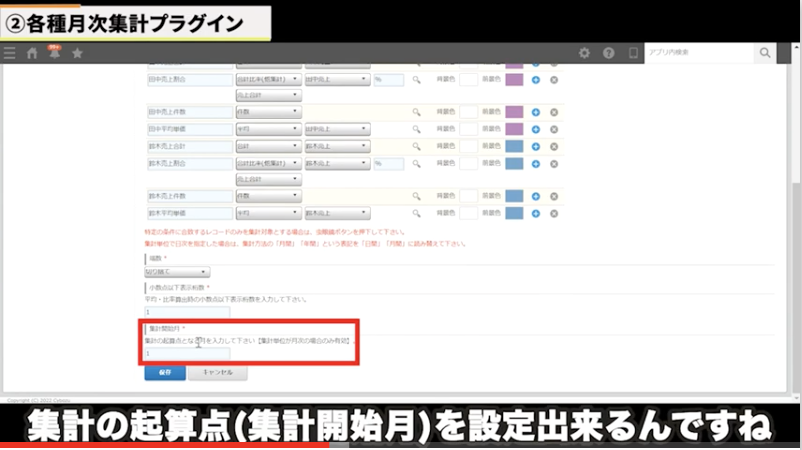Click the キャンセル cancel button
This screenshot has width=802, height=450.
click(x=217, y=372)
